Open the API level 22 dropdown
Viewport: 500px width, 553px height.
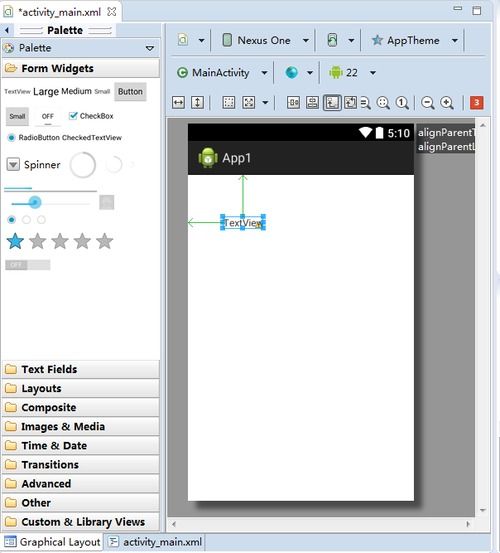click(352, 73)
